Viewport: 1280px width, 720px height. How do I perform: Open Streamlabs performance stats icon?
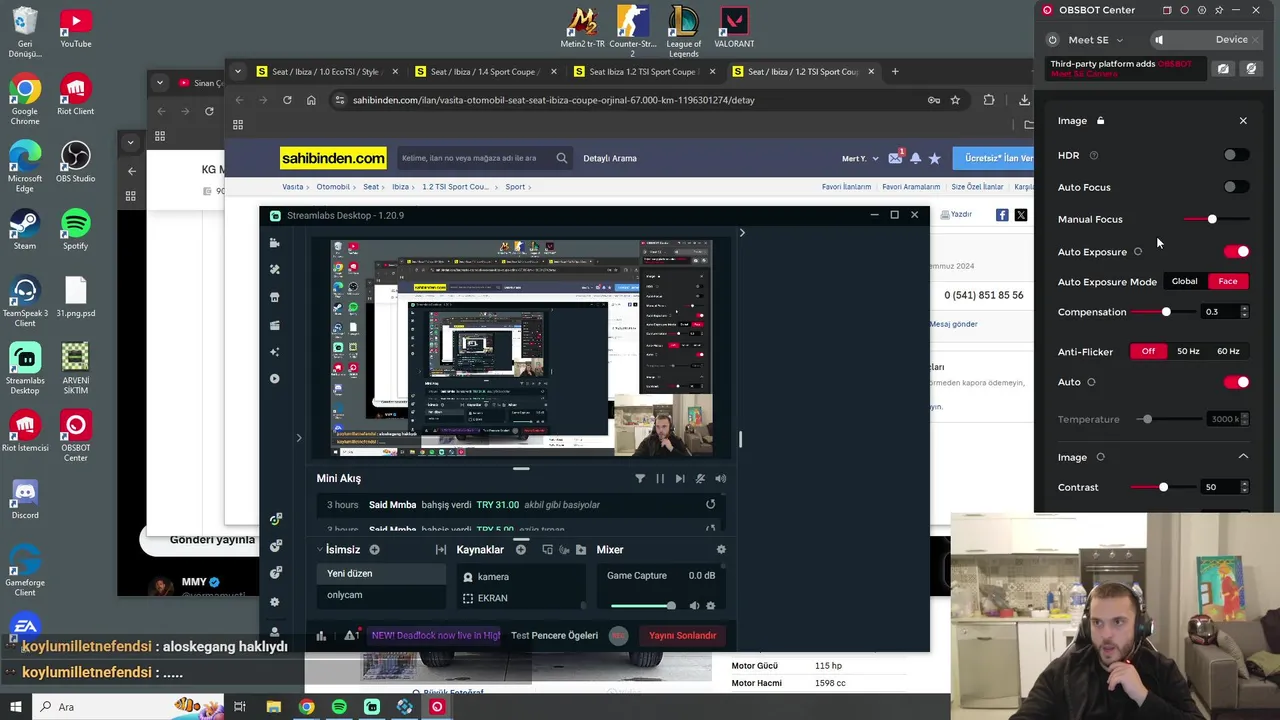coord(321,635)
